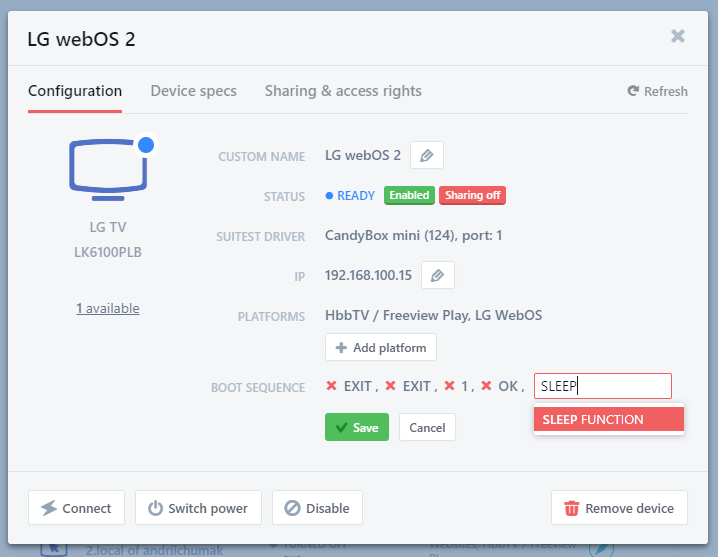The image size is (718, 557).
Task: Refresh the device information
Action: click(x=657, y=91)
